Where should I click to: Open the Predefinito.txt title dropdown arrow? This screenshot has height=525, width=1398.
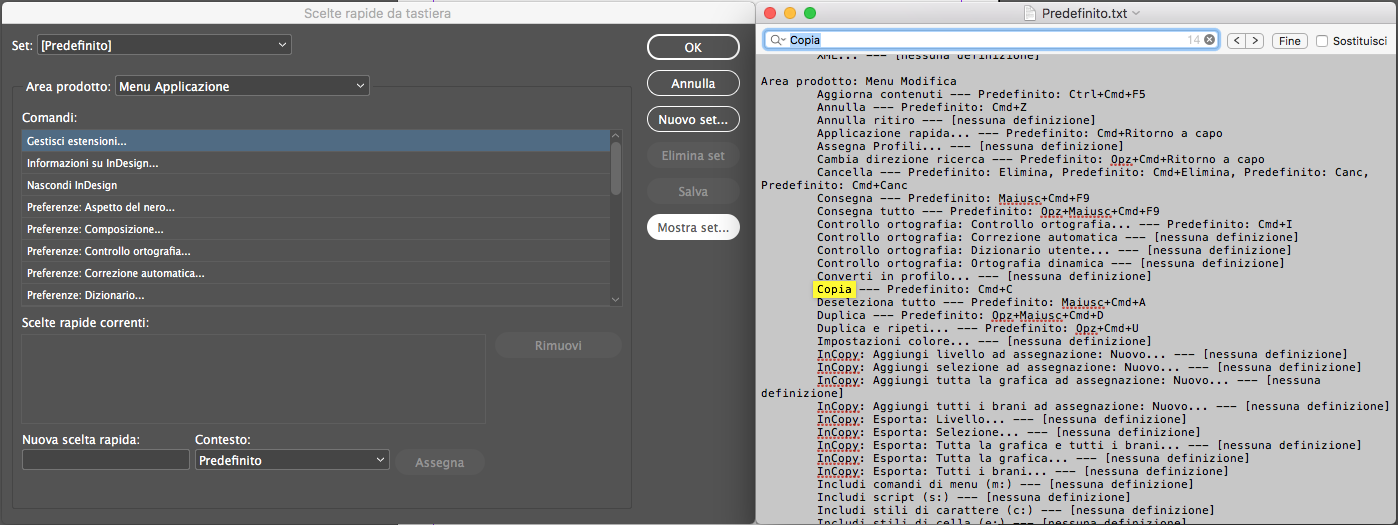[1136, 13]
